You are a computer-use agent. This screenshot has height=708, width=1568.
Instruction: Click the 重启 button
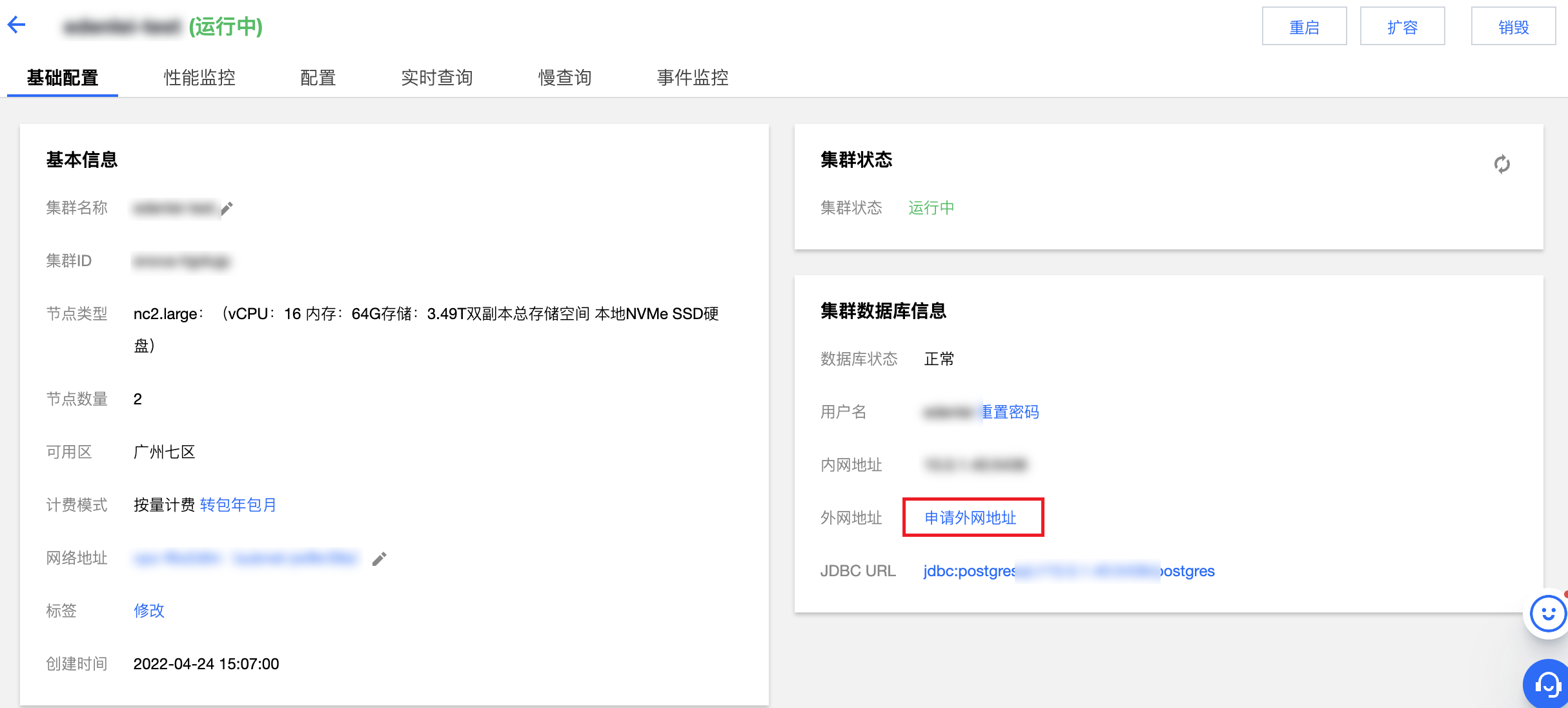pos(1304,27)
